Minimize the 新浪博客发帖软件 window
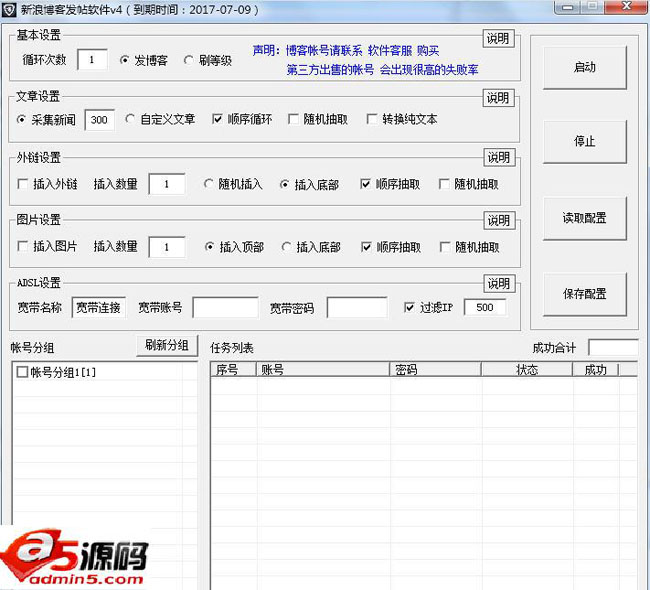The image size is (650, 590). click(568, 7)
